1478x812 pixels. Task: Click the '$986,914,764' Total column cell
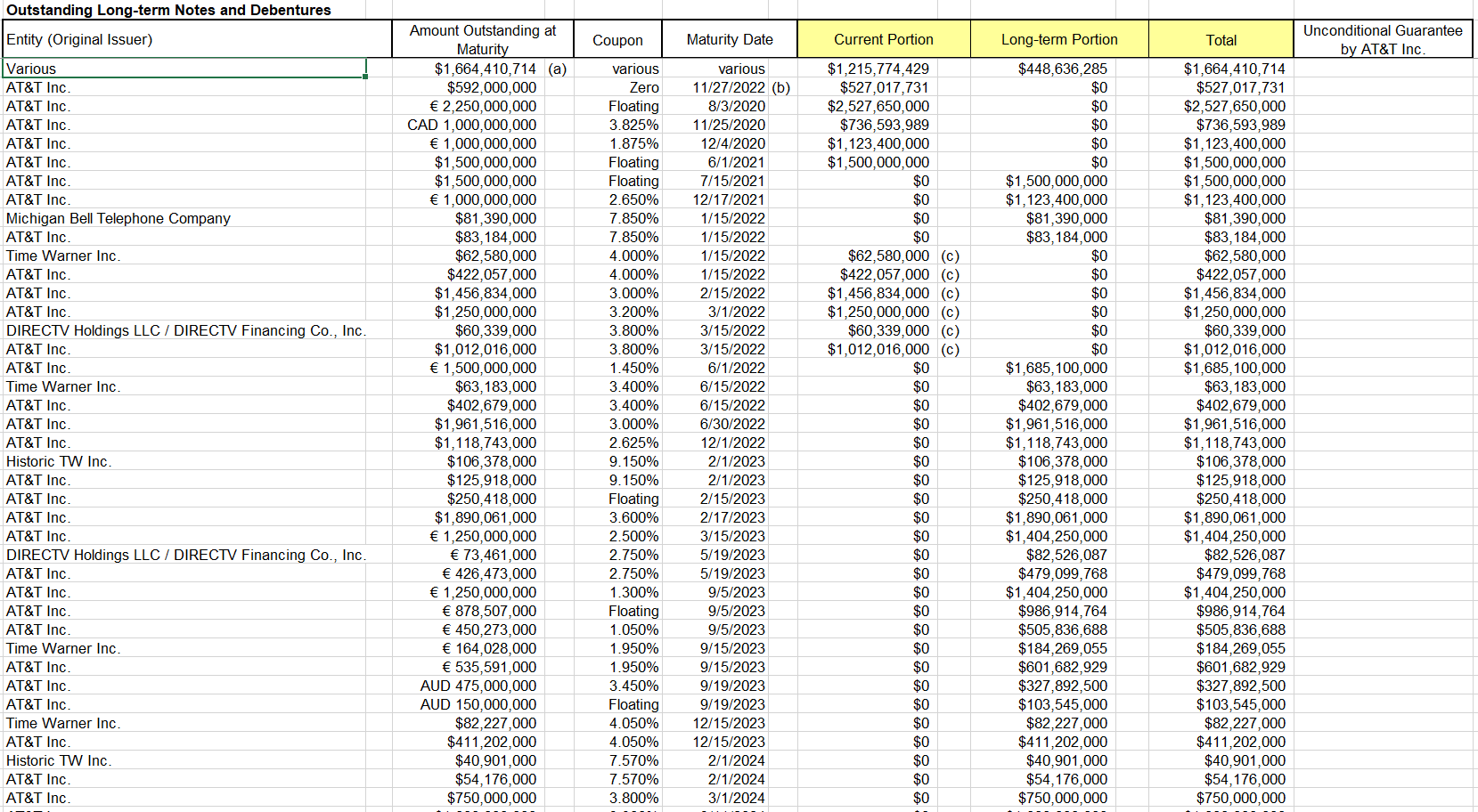click(x=1221, y=611)
